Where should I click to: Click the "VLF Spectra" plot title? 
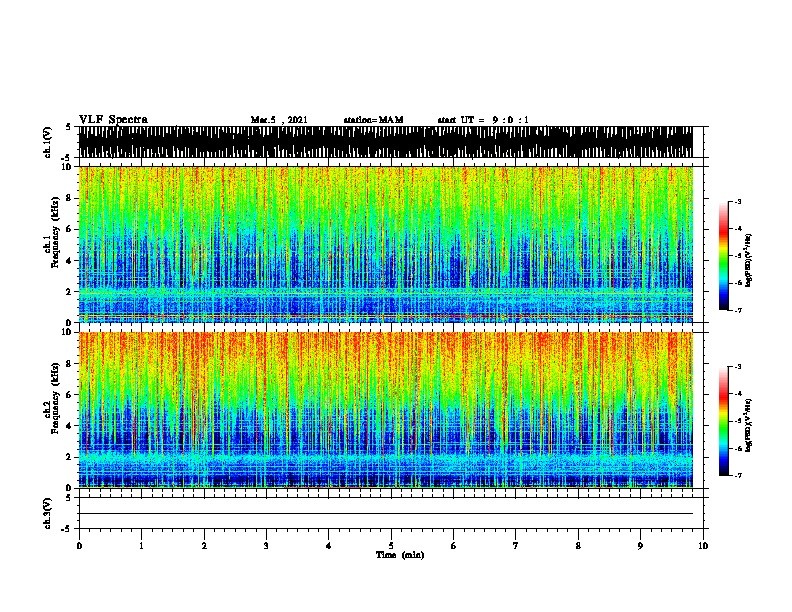[113, 120]
